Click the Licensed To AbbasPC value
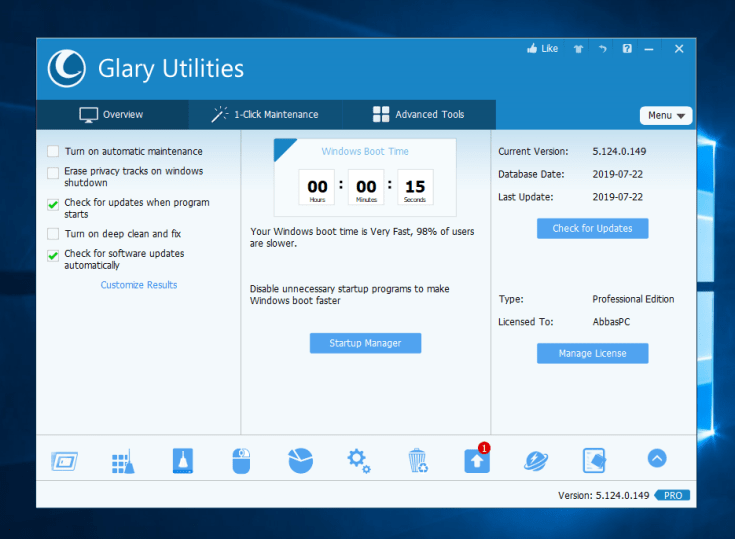Image resolution: width=735 pixels, height=539 pixels. coord(611,322)
